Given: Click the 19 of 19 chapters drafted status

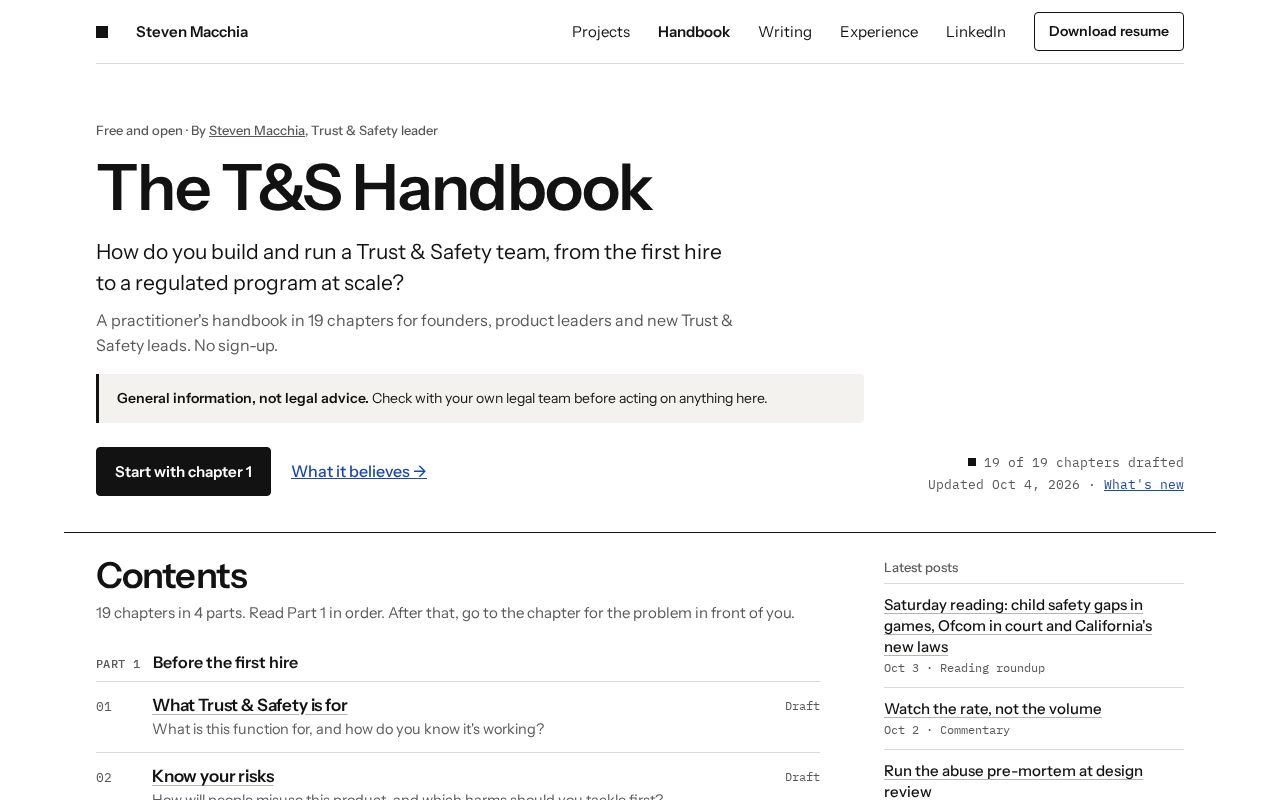Looking at the screenshot, I should coord(1076,462).
